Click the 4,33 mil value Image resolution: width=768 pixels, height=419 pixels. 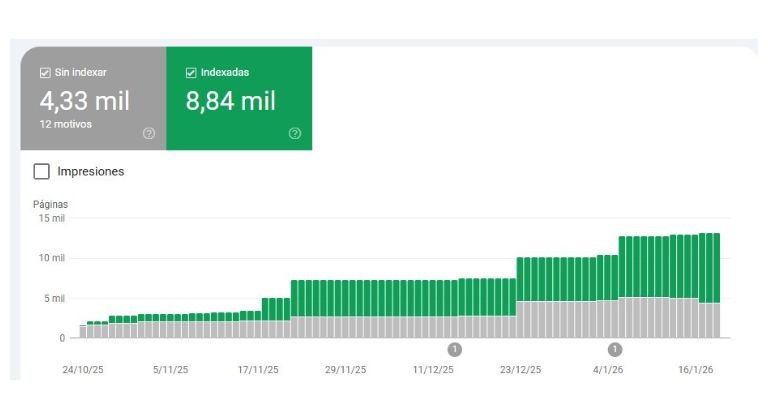[84, 101]
